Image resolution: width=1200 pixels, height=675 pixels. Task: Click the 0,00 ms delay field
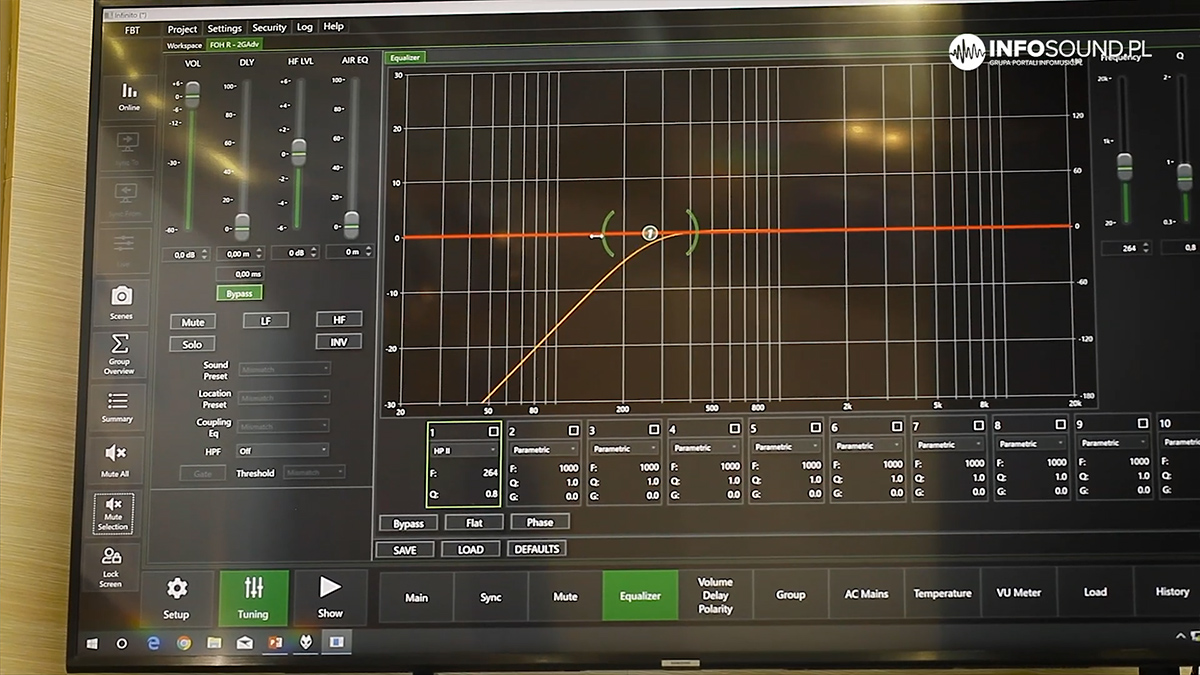(241, 274)
